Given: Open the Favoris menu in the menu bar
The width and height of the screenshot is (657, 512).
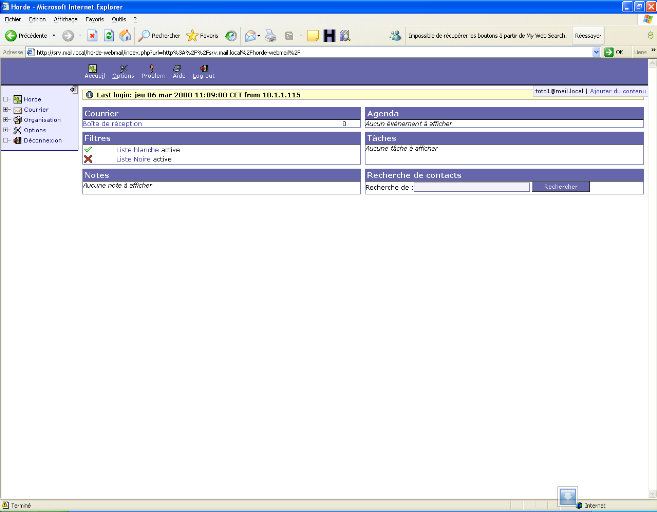Looking at the screenshot, I should click(95, 19).
